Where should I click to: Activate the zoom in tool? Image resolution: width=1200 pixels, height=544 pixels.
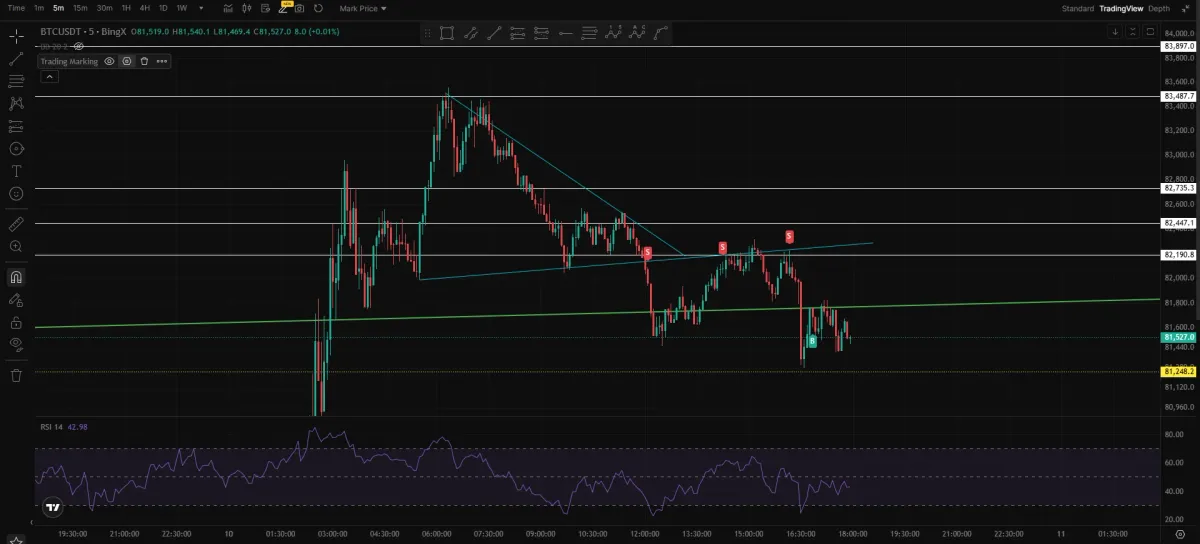point(16,246)
